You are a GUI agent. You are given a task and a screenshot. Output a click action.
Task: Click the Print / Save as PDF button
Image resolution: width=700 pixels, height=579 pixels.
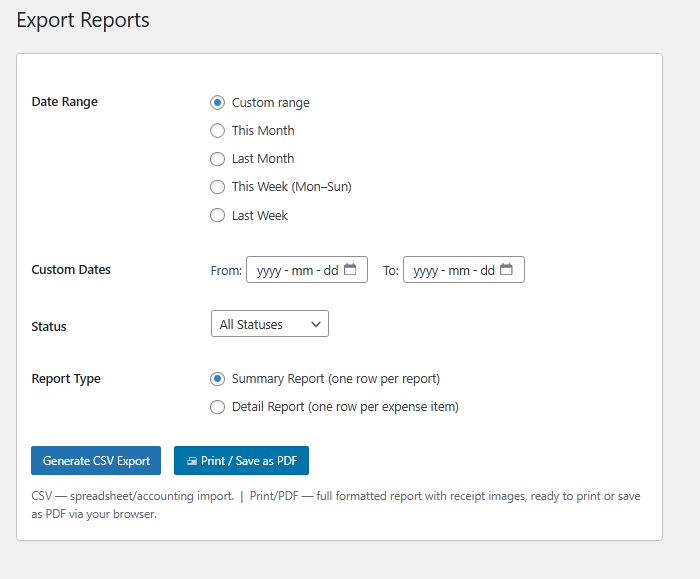coord(241,461)
